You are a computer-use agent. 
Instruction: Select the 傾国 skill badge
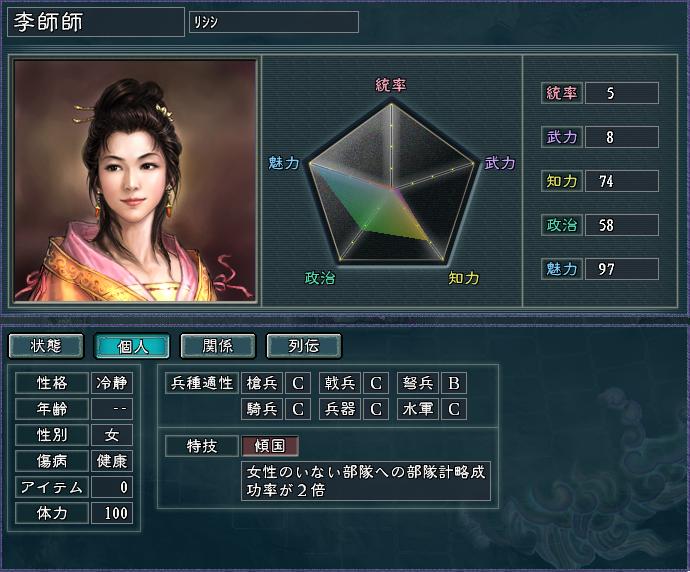point(270,446)
